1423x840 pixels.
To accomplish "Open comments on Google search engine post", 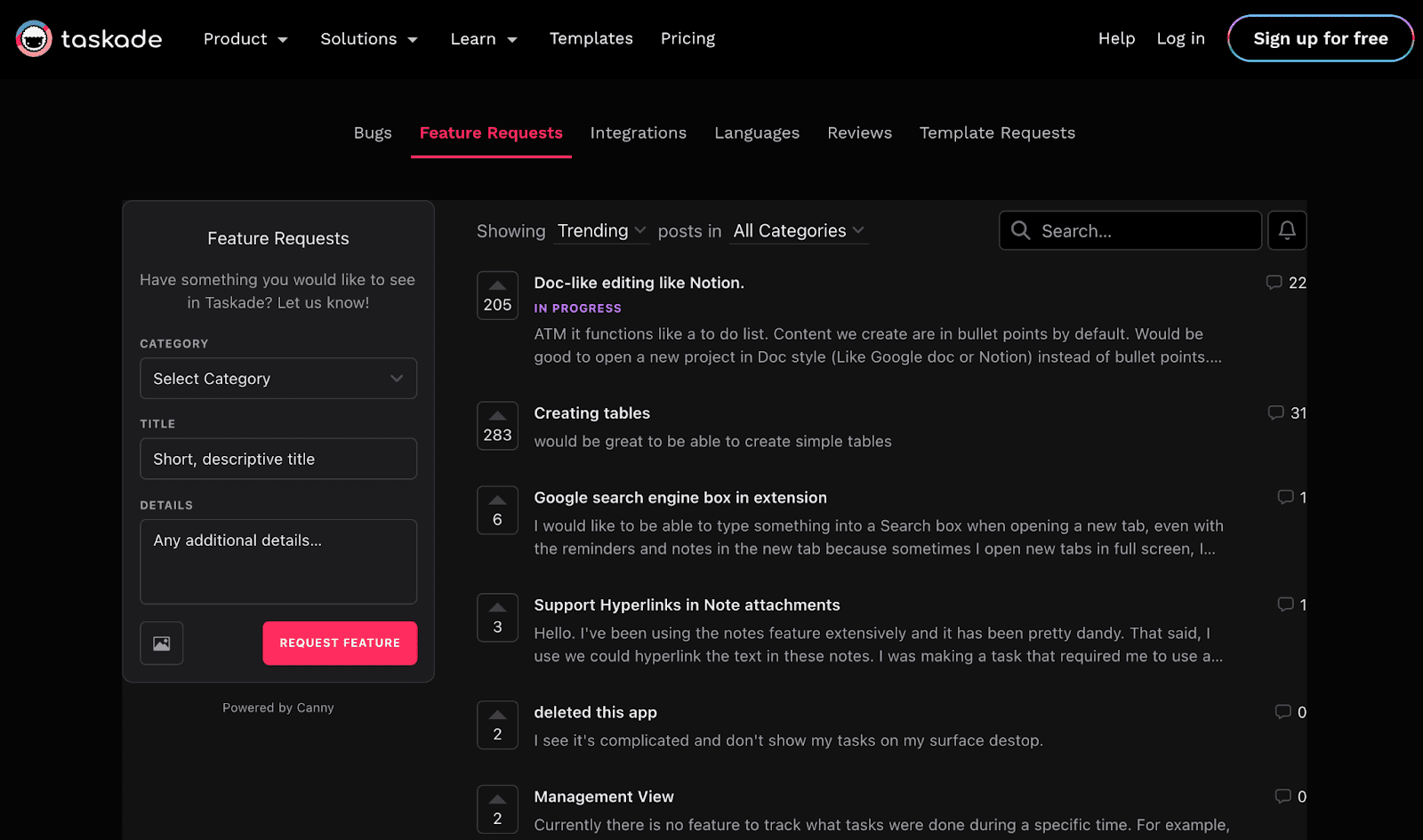I will (x=1292, y=497).
